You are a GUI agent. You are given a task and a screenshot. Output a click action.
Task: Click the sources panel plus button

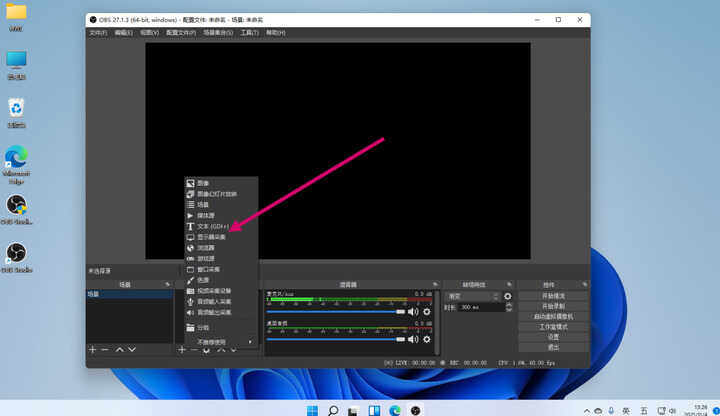[181, 350]
